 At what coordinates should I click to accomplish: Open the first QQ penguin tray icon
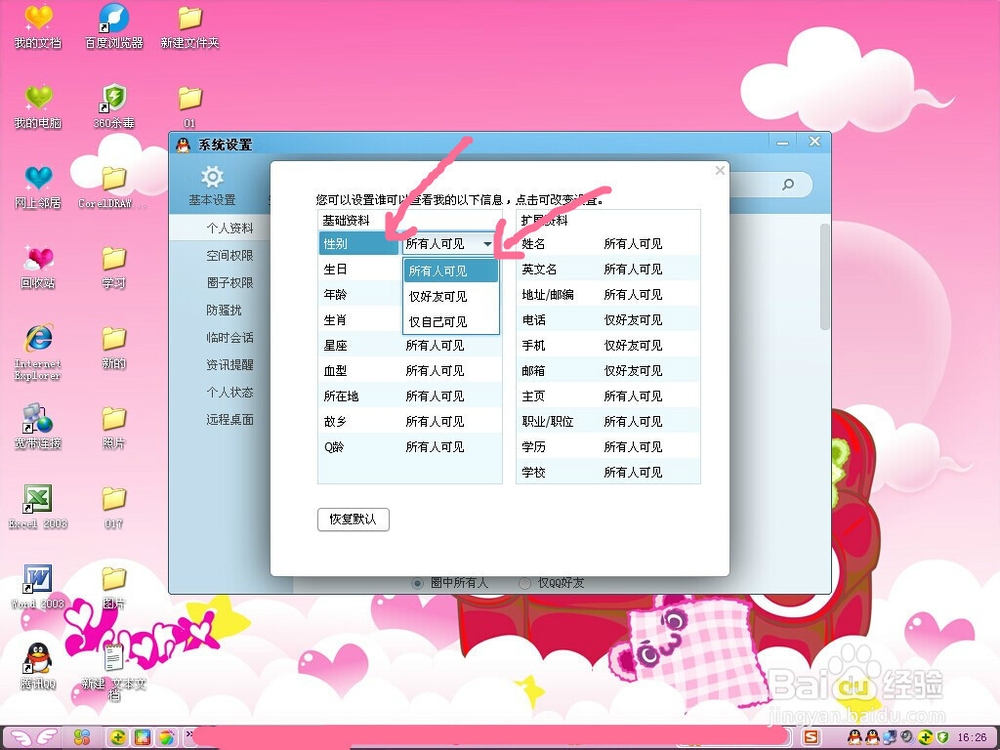coord(854,737)
